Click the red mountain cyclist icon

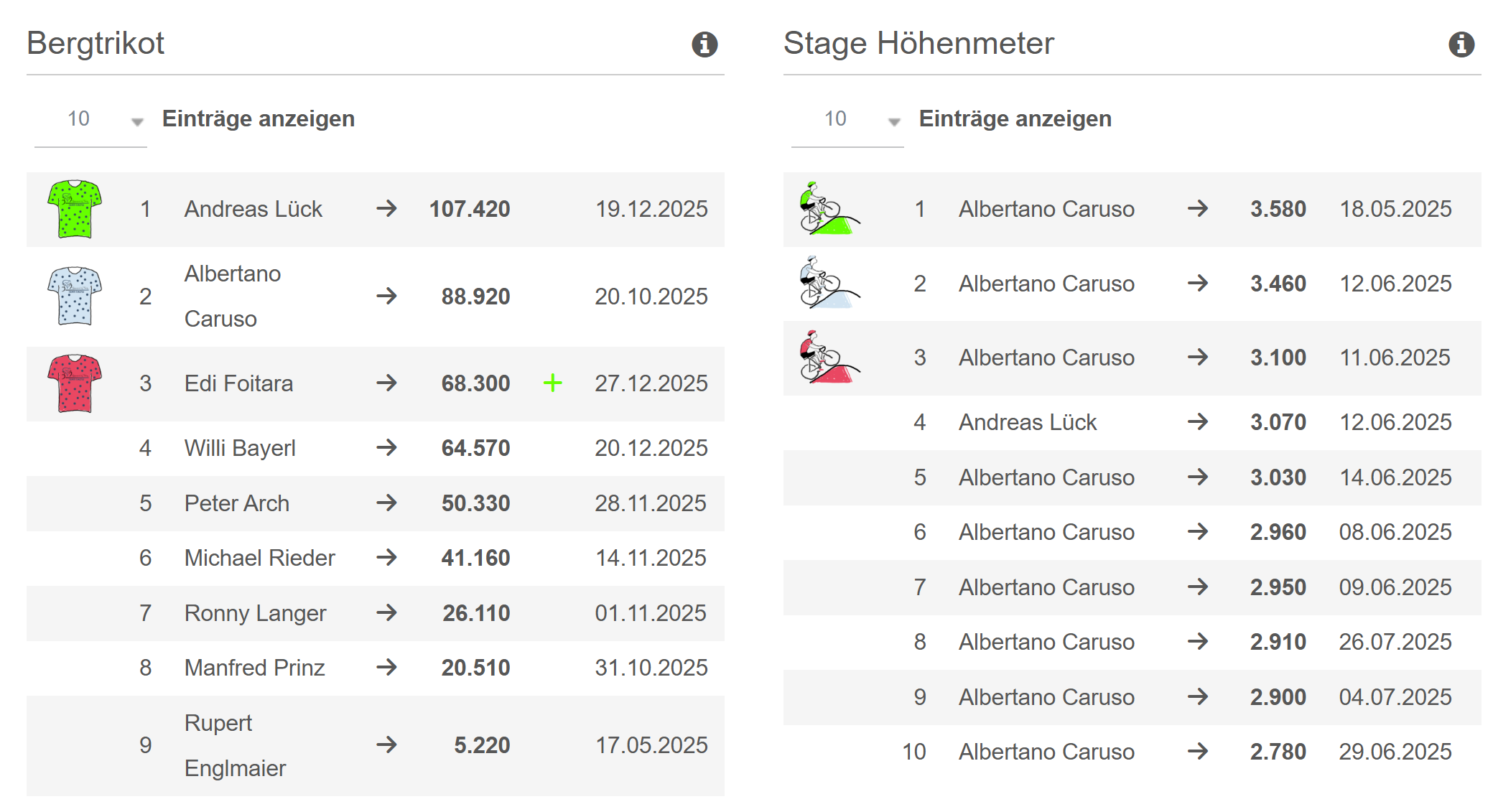(x=828, y=357)
